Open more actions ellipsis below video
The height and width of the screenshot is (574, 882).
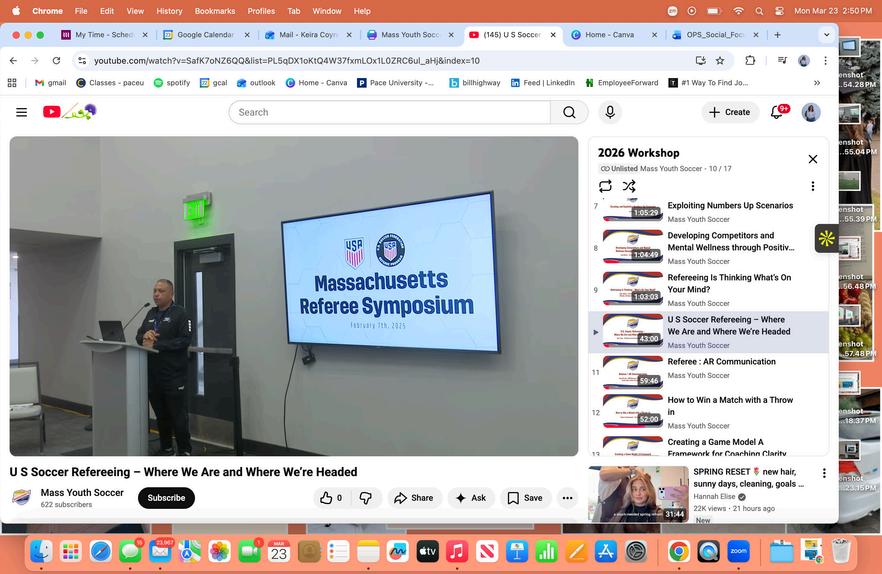pyautogui.click(x=568, y=498)
